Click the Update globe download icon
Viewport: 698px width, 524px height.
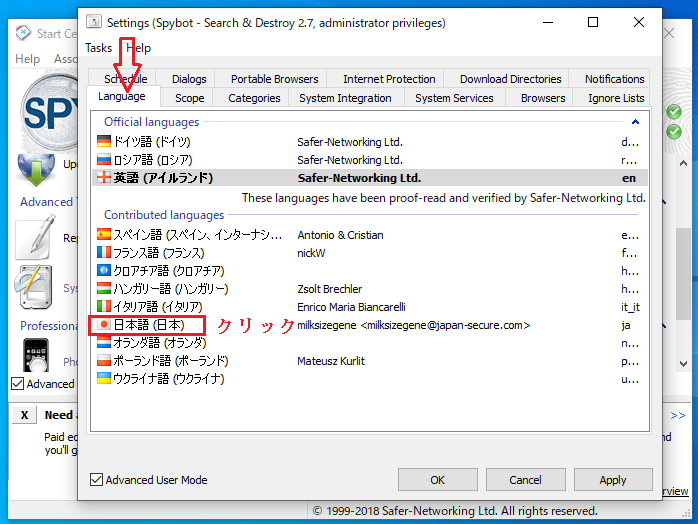point(36,171)
